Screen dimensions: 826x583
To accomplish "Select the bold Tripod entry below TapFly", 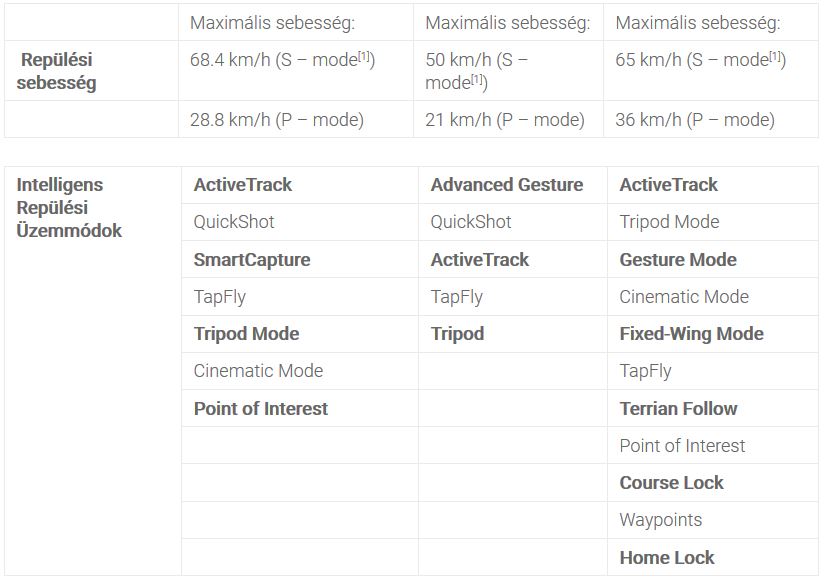I will (457, 334).
